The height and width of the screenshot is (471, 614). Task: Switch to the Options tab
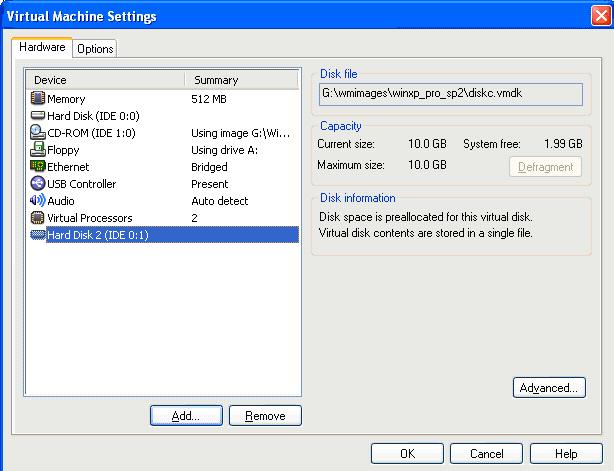tap(95, 49)
